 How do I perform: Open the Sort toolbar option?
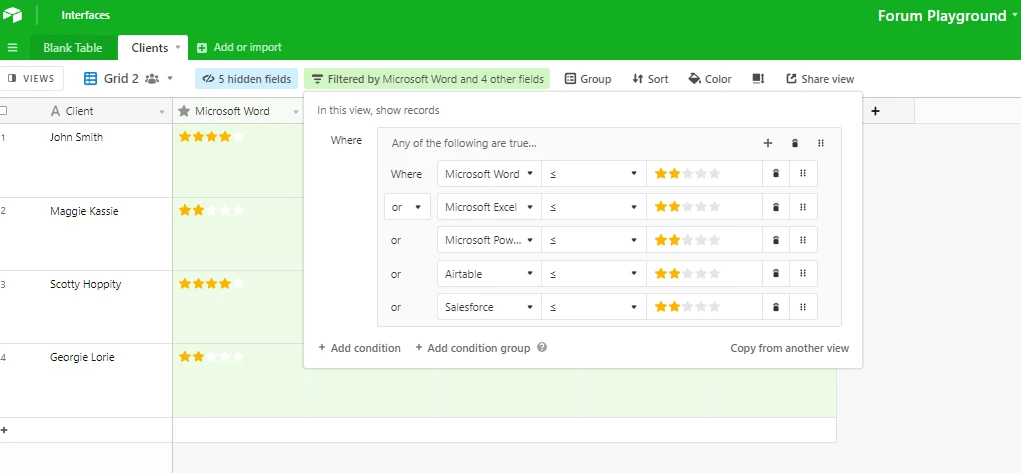[650, 79]
